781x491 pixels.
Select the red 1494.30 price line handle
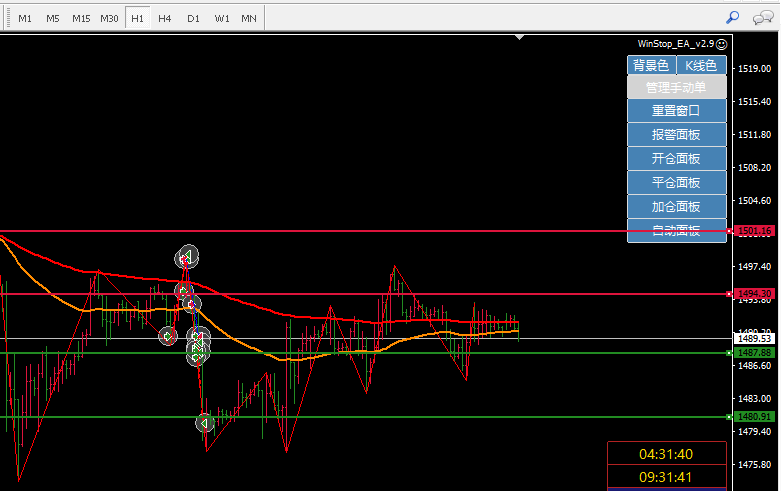729,294
